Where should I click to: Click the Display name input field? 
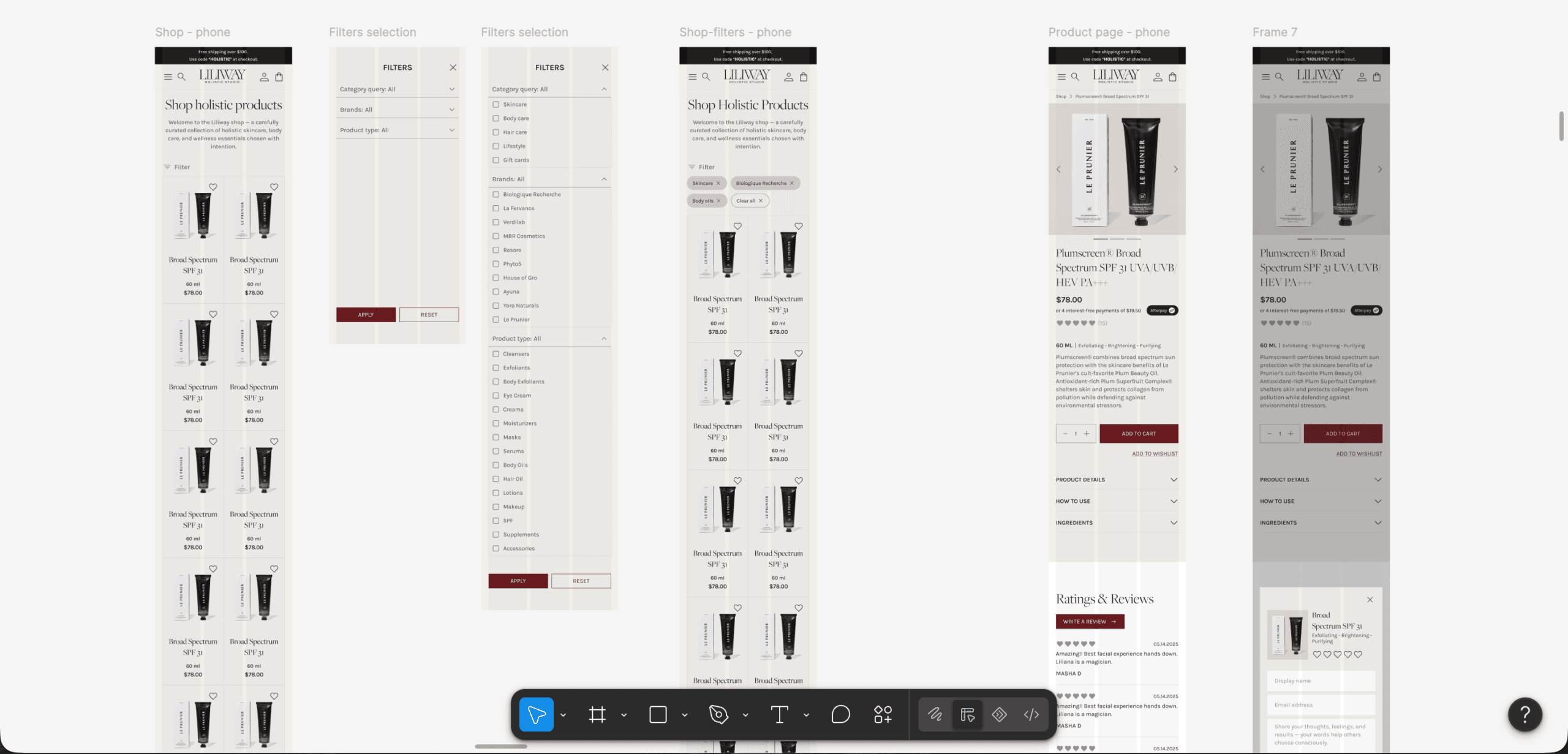click(x=1321, y=680)
